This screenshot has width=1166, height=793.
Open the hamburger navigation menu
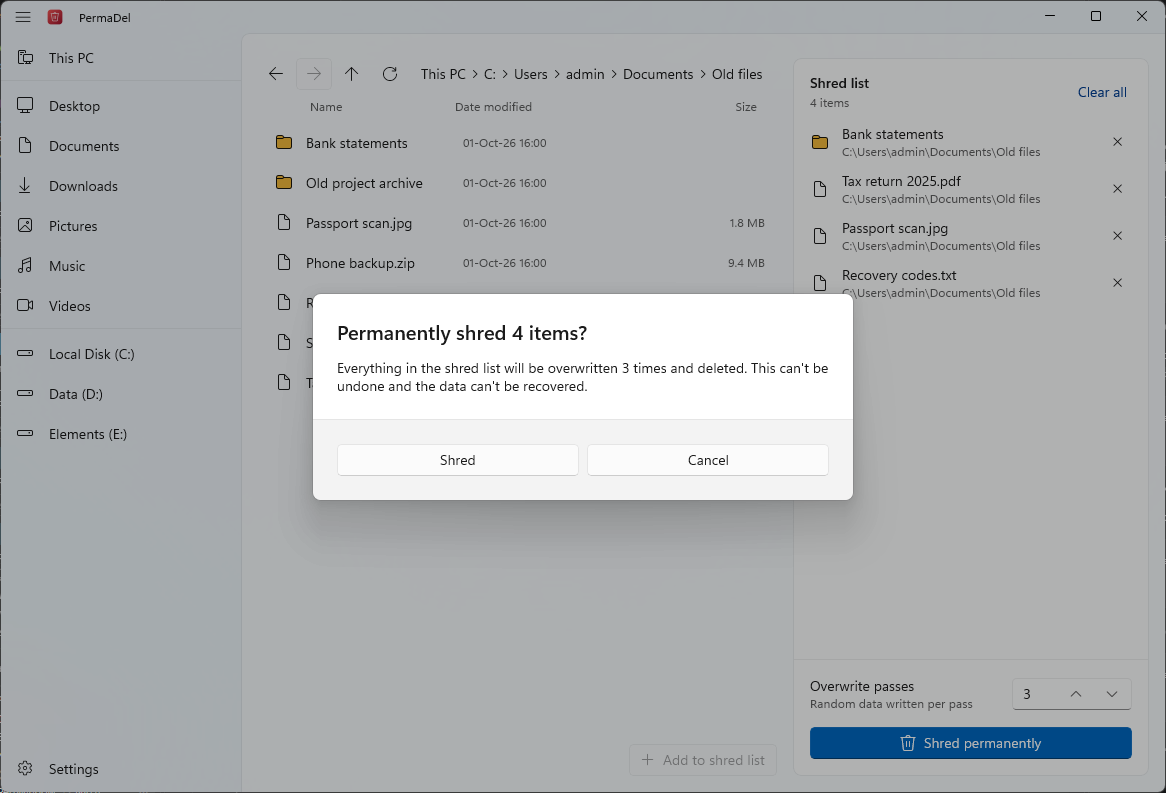point(23,16)
